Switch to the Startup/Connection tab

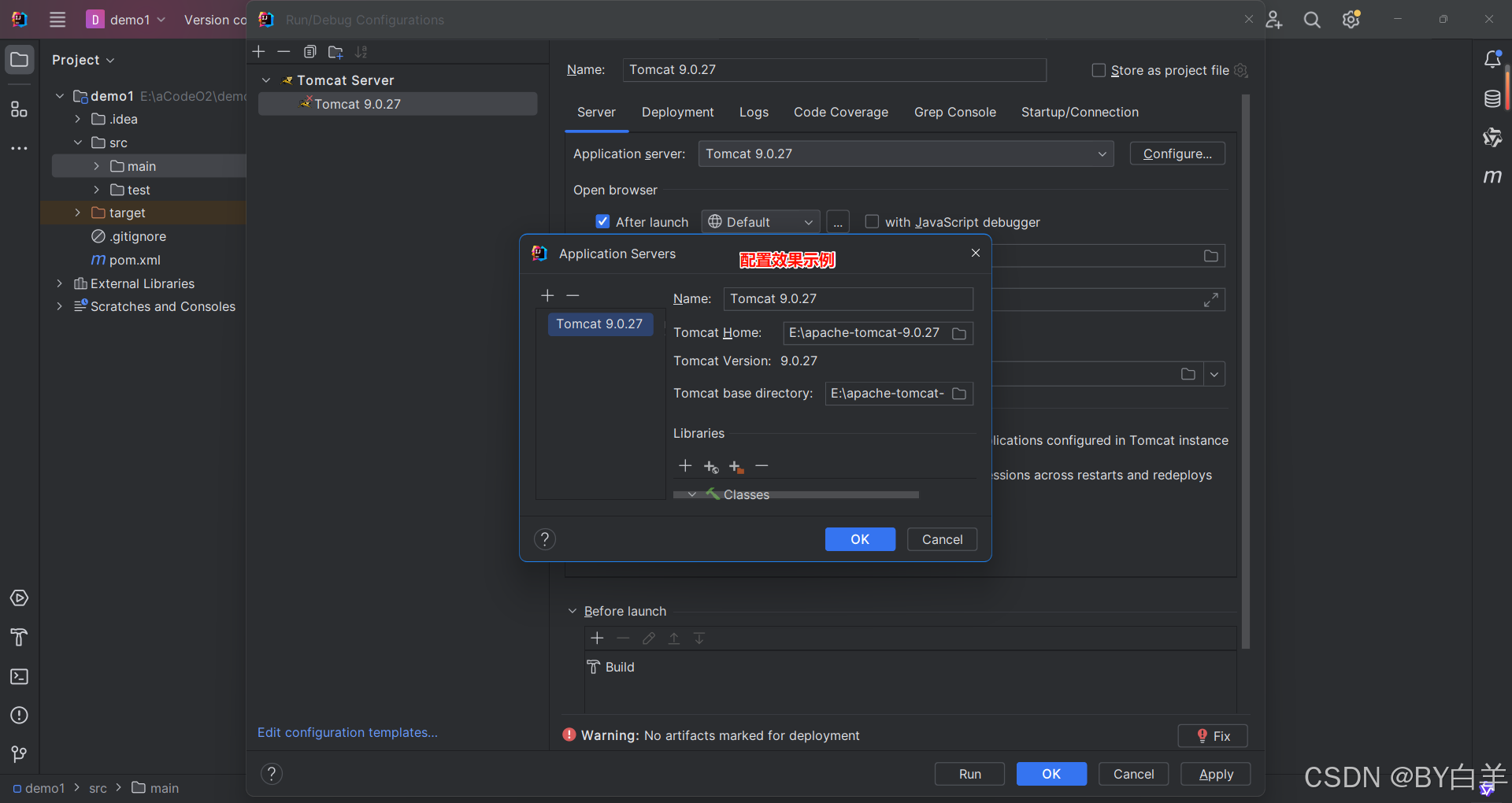(x=1080, y=112)
